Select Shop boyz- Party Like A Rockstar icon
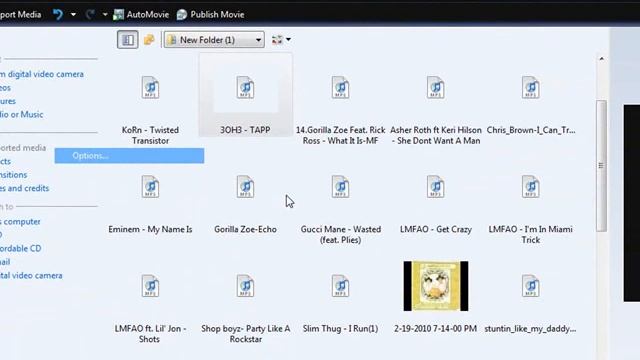640x360 pixels. pyautogui.click(x=245, y=286)
